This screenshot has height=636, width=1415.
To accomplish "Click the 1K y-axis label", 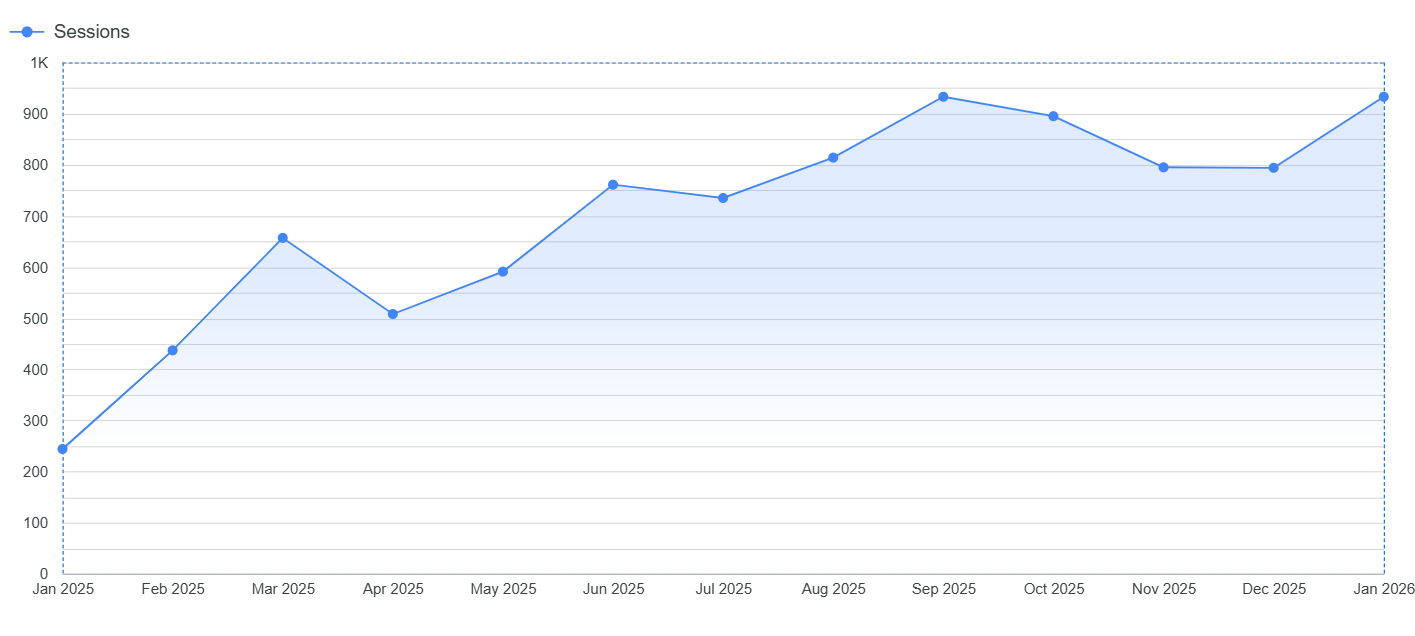I will click(39, 63).
